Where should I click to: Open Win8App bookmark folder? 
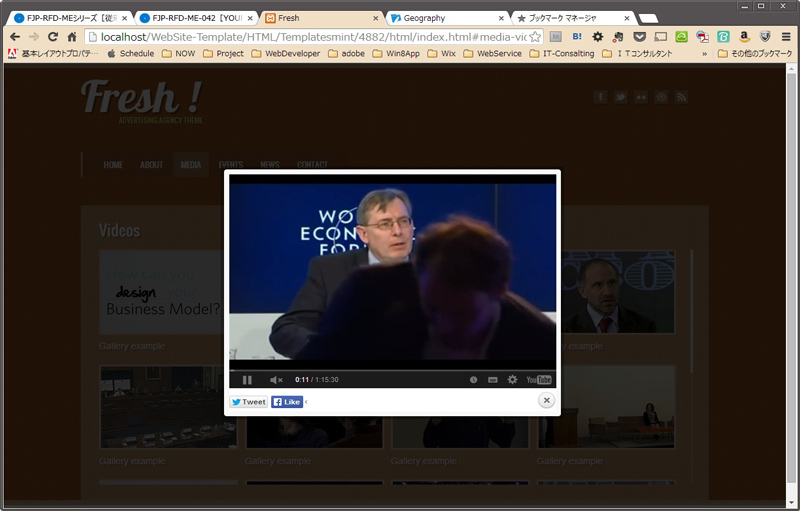pyautogui.click(x=396, y=54)
